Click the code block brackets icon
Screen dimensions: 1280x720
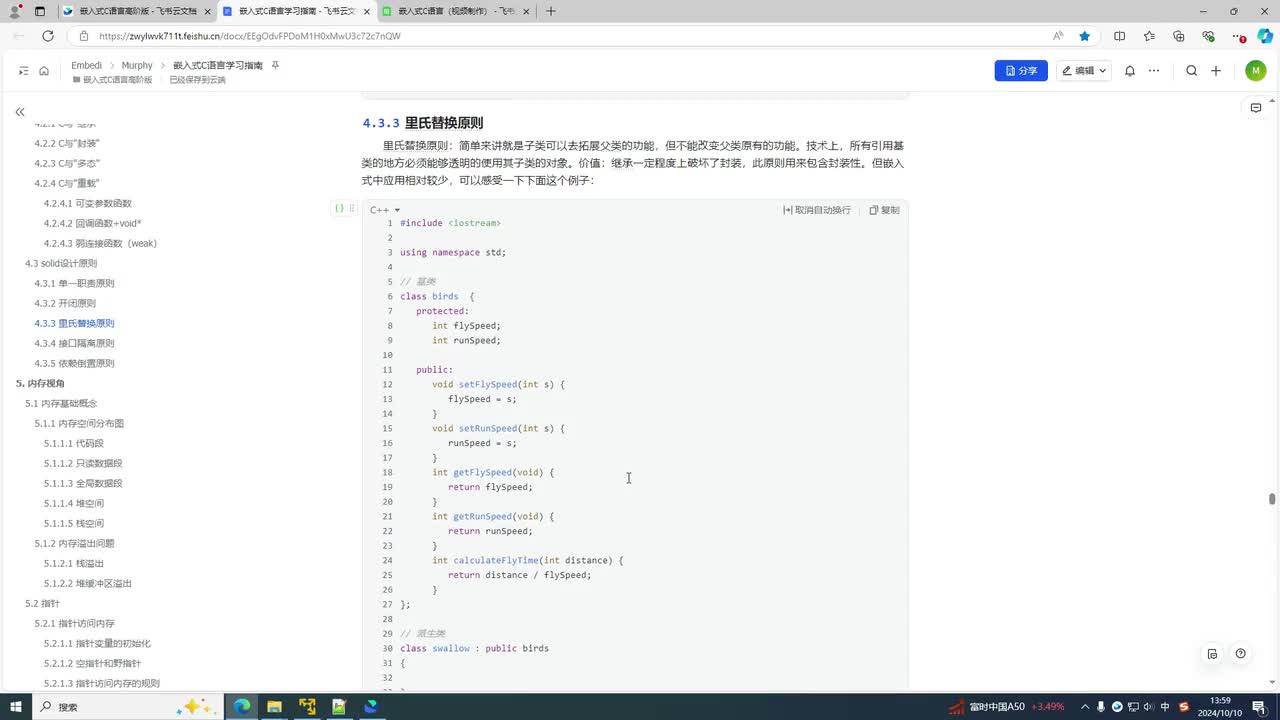click(339, 208)
